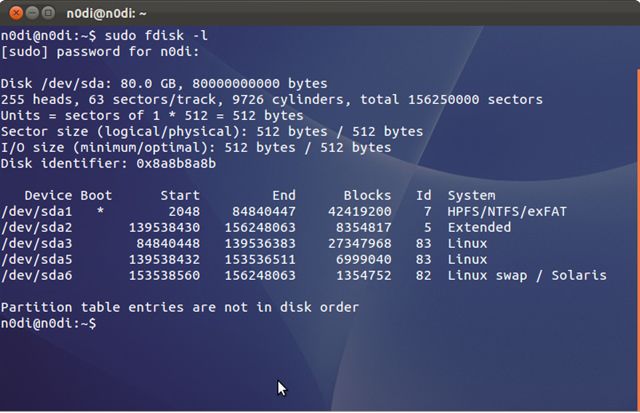This screenshot has height=413, width=640.
Task: Click the /dev/sda6 device entry
Action: tap(37, 275)
